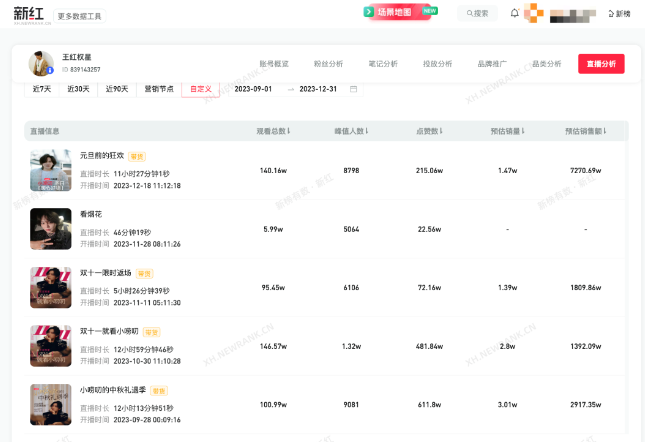
Task: Click the 140.16w view count
Action: pos(273,170)
